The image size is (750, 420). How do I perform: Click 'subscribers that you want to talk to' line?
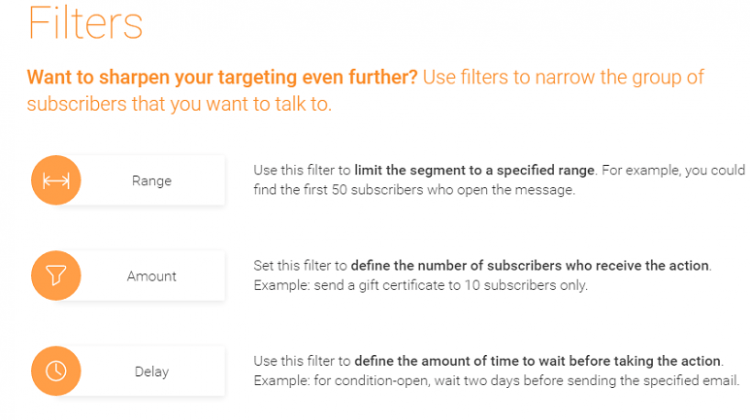(x=179, y=104)
